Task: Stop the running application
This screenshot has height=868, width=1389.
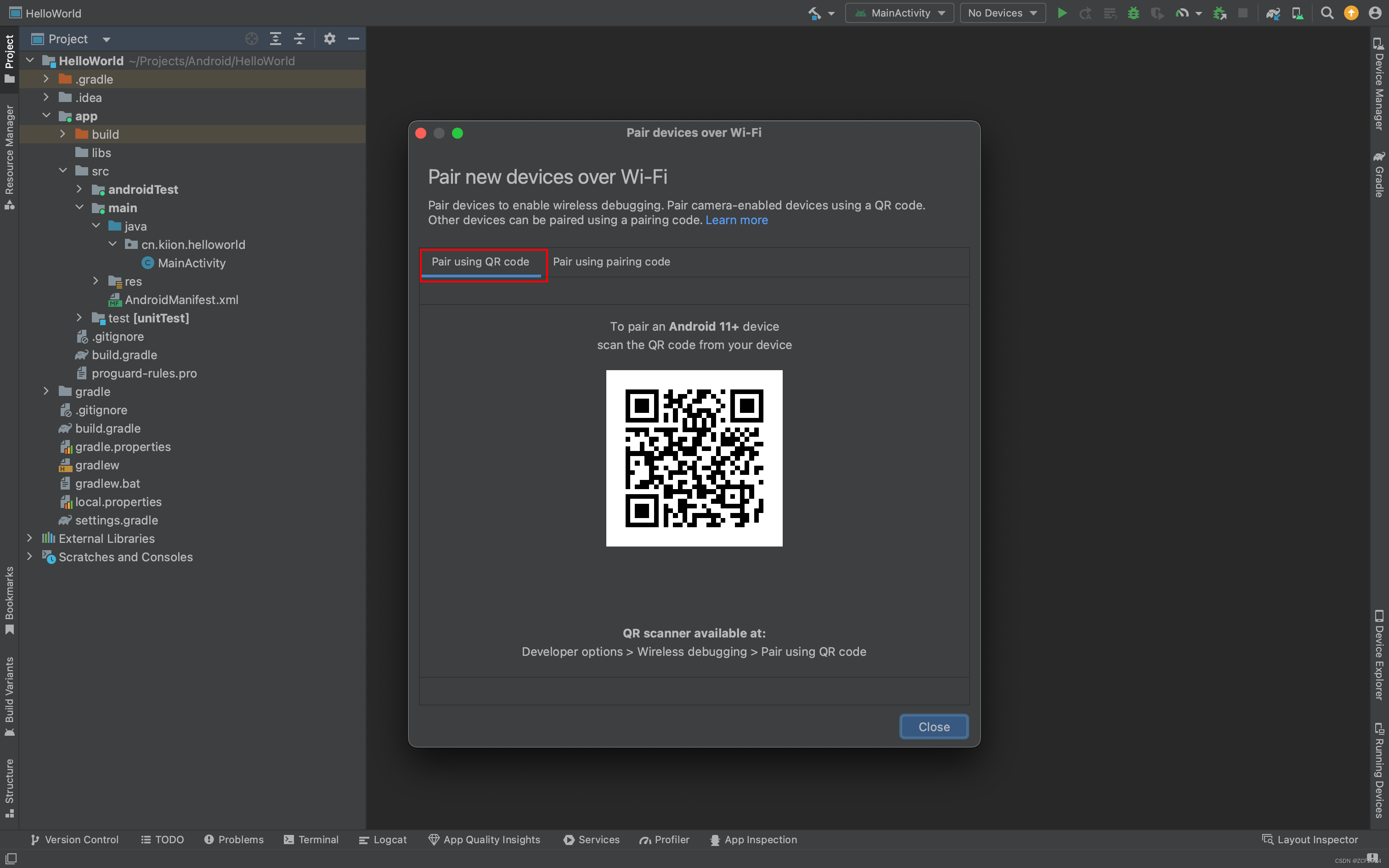Action: click(1243, 13)
